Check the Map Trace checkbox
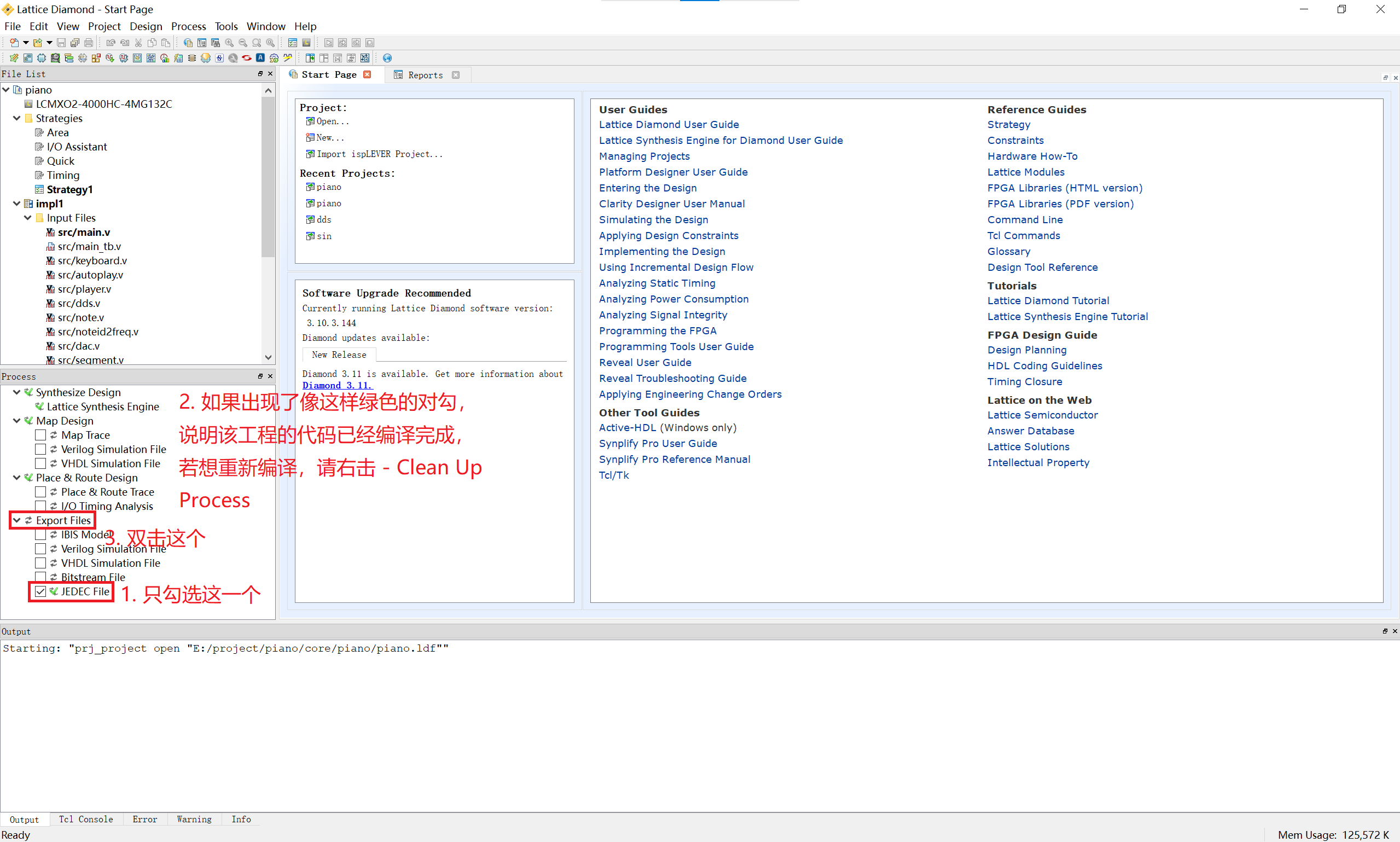 [x=40, y=435]
